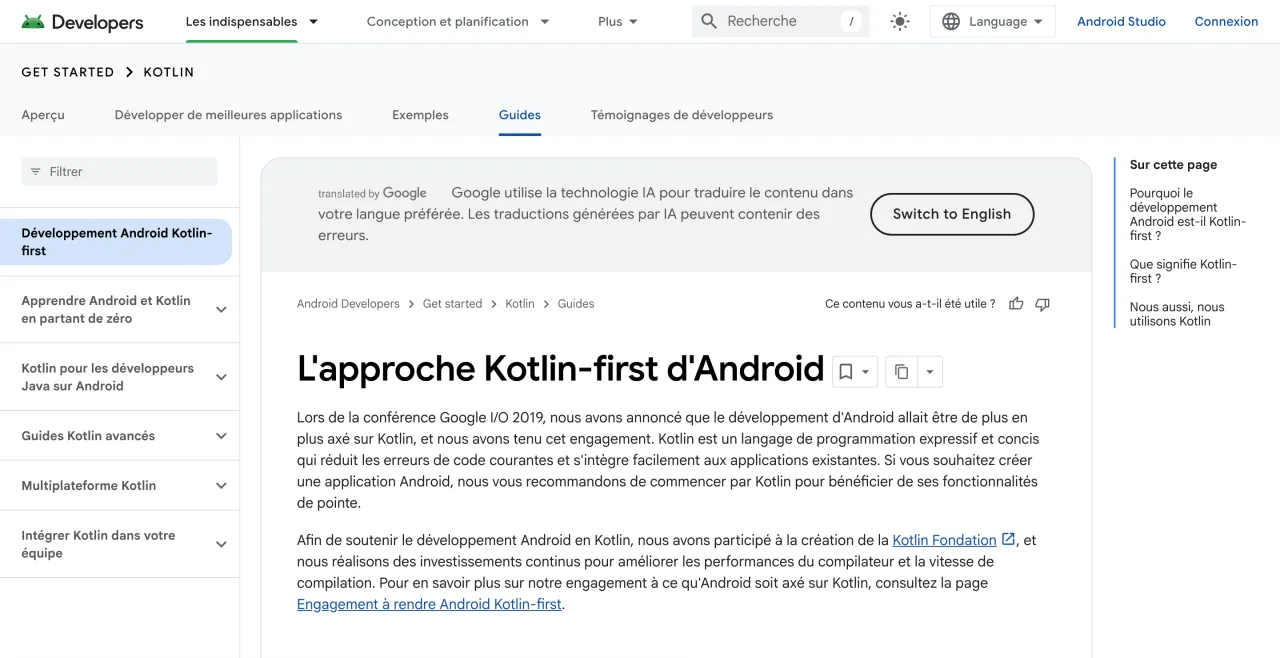Click the Ce contenu vous a-t-il été utile text
This screenshot has width=1280, height=658.
(910, 304)
